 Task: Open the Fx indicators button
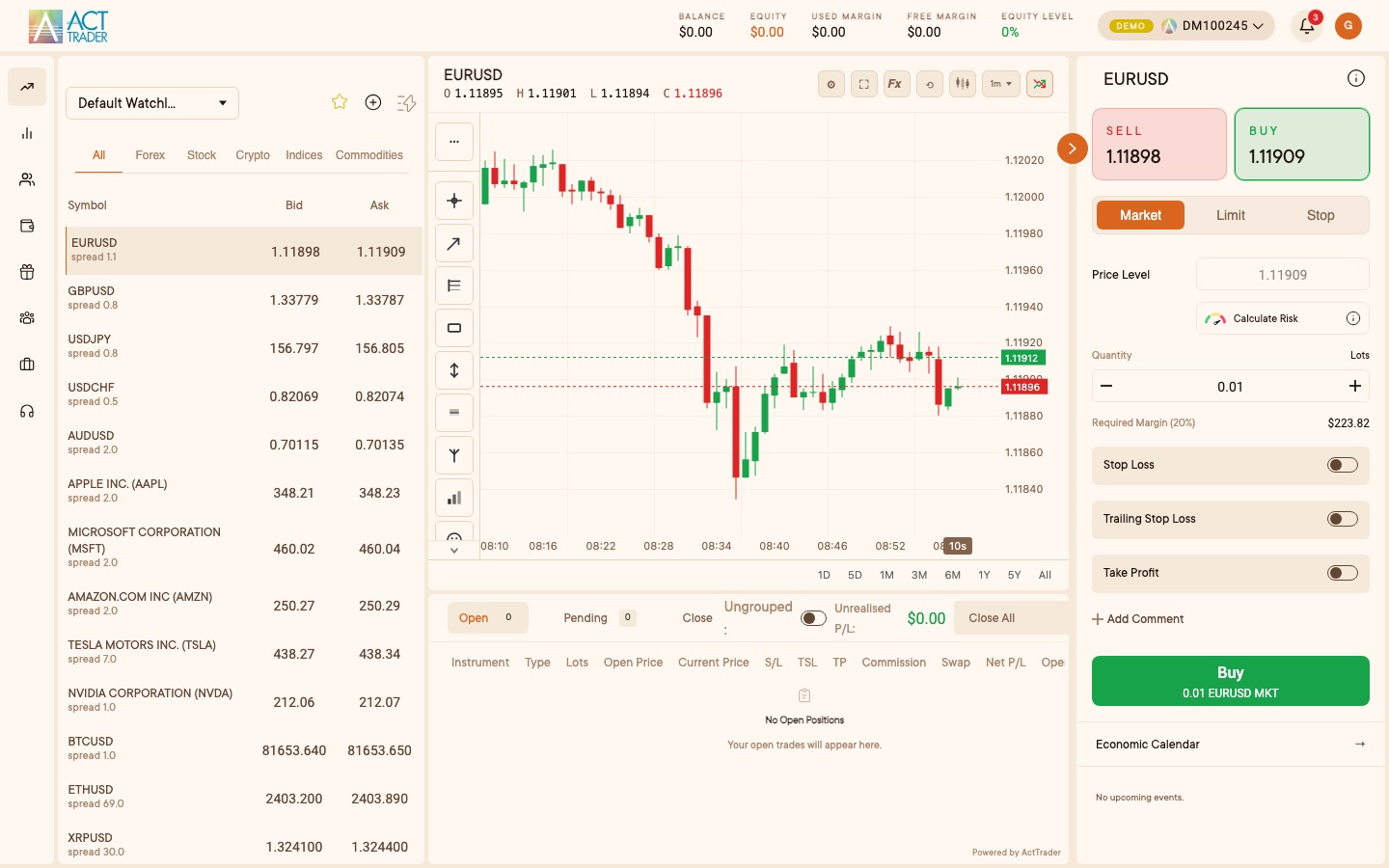[895, 84]
